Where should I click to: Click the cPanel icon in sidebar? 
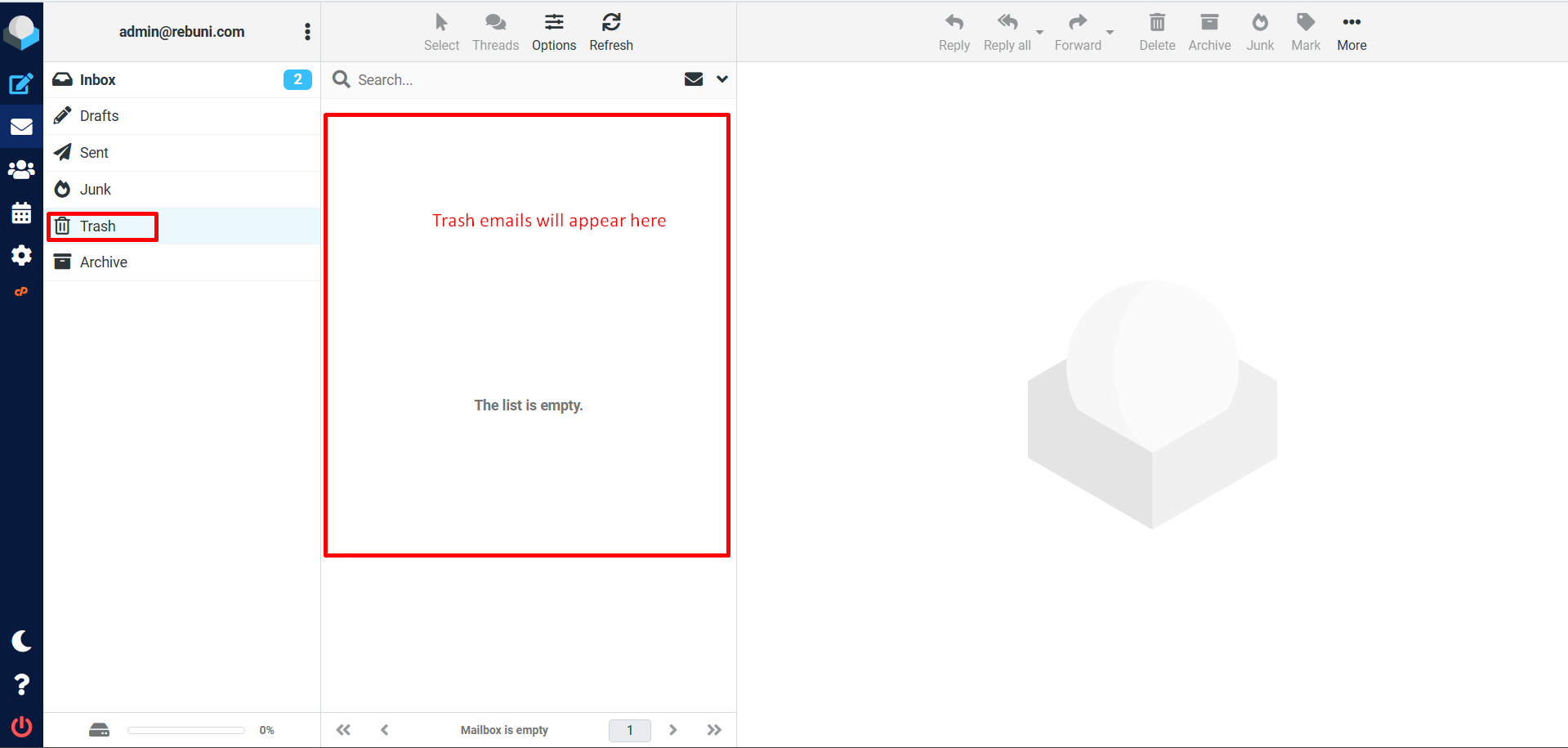pyautogui.click(x=21, y=292)
